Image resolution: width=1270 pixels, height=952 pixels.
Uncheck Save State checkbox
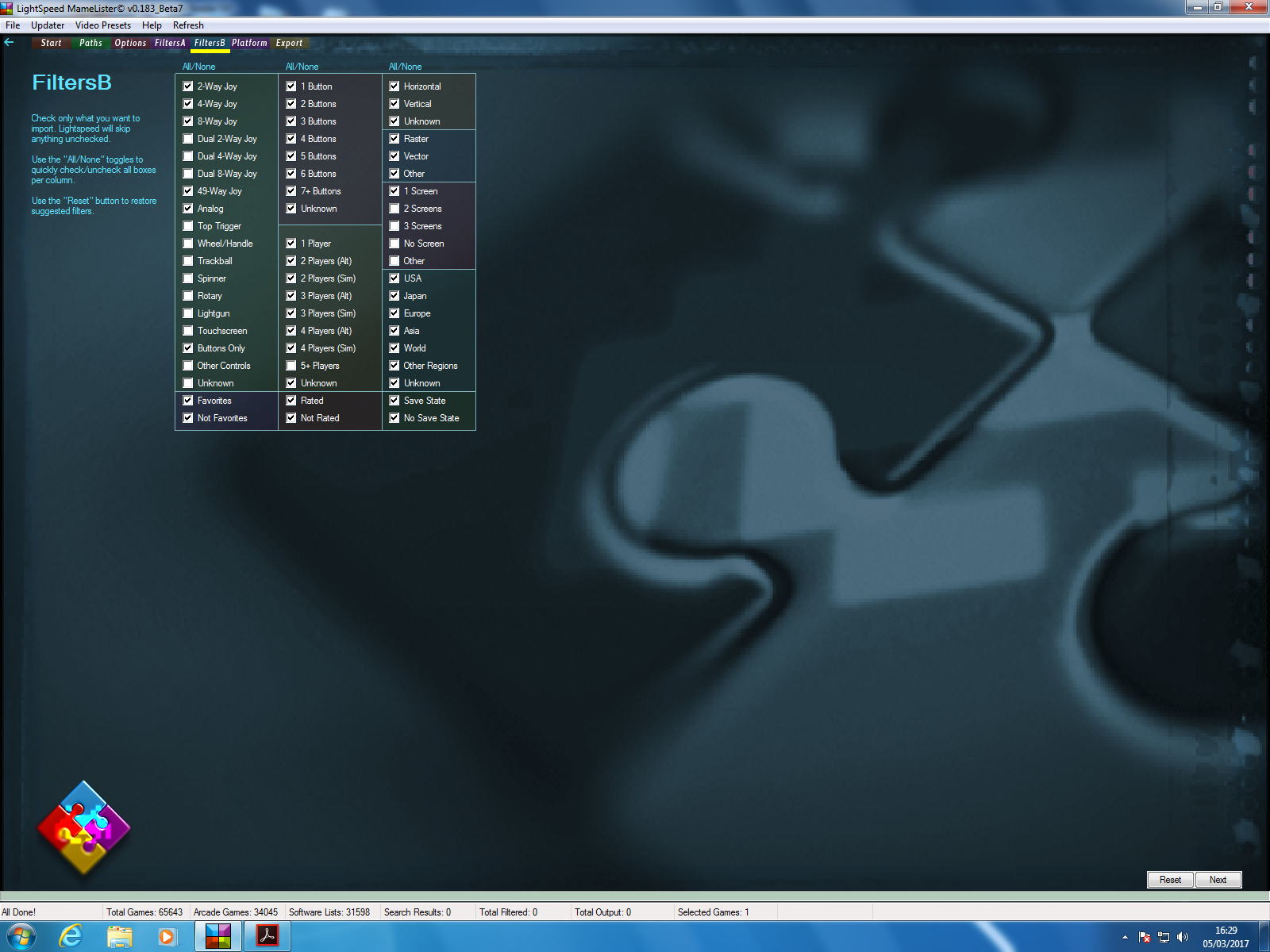394,401
